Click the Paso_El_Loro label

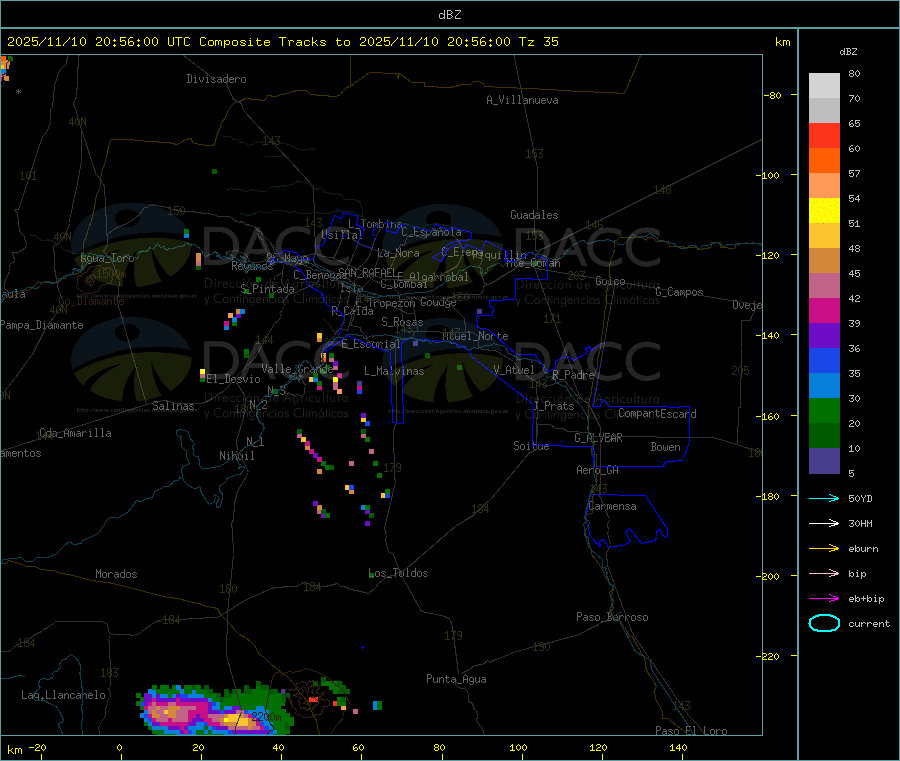tap(691, 731)
